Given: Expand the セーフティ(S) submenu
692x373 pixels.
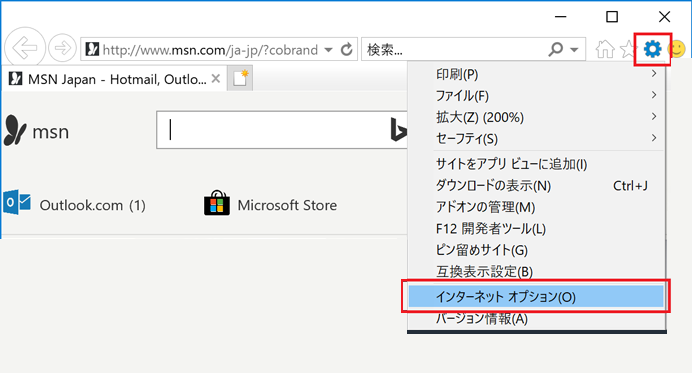Looking at the screenshot, I should 537,139.
